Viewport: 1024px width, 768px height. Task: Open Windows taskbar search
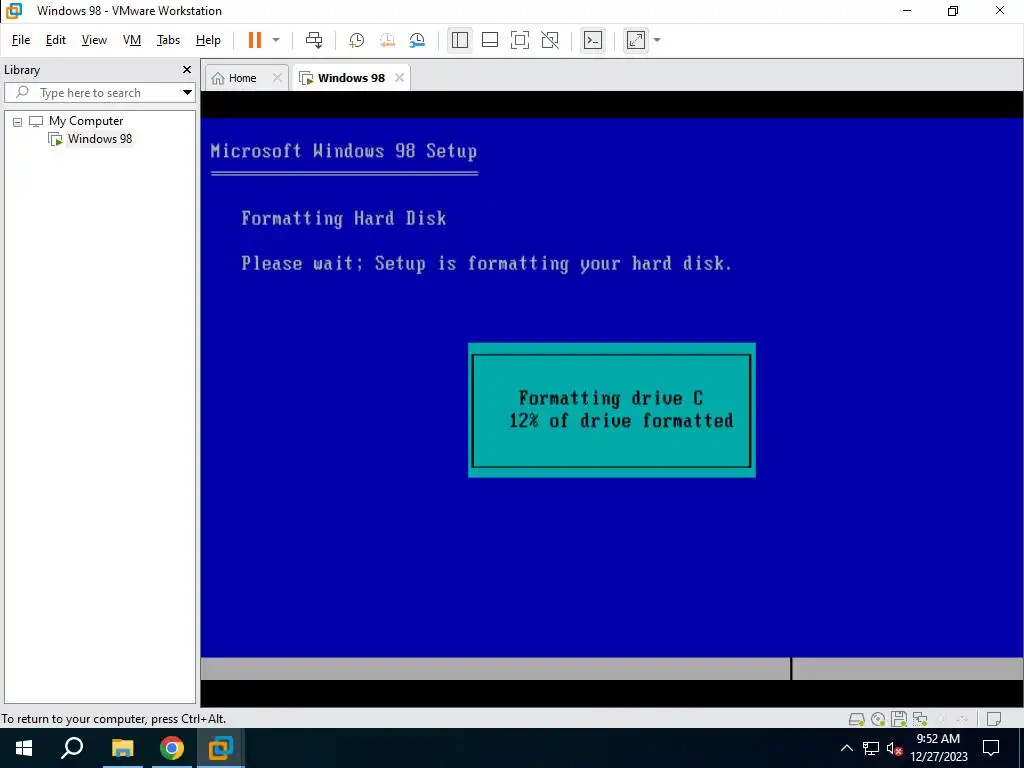(x=72, y=748)
